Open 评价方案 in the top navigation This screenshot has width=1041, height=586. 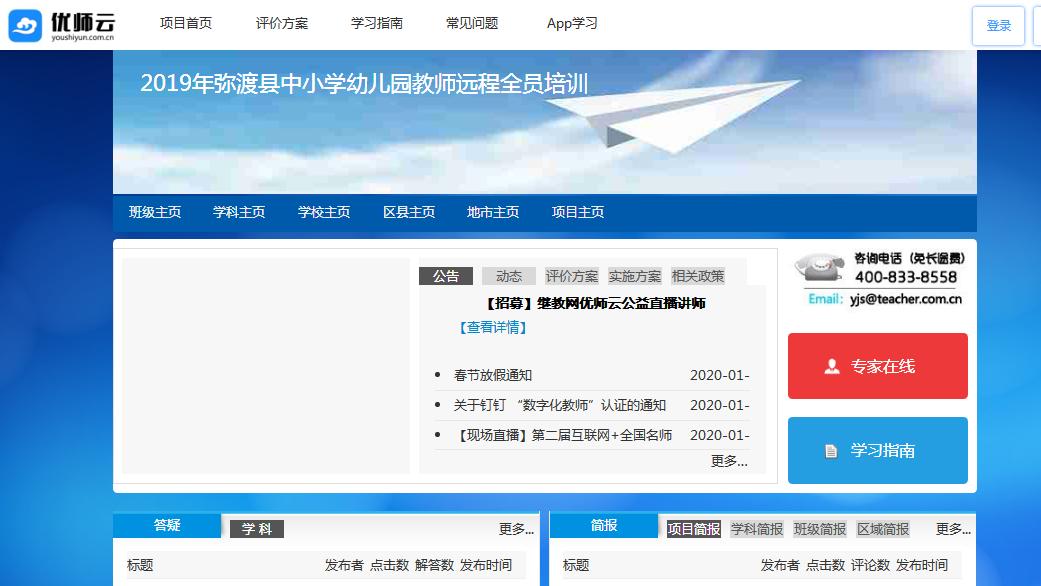coord(282,24)
